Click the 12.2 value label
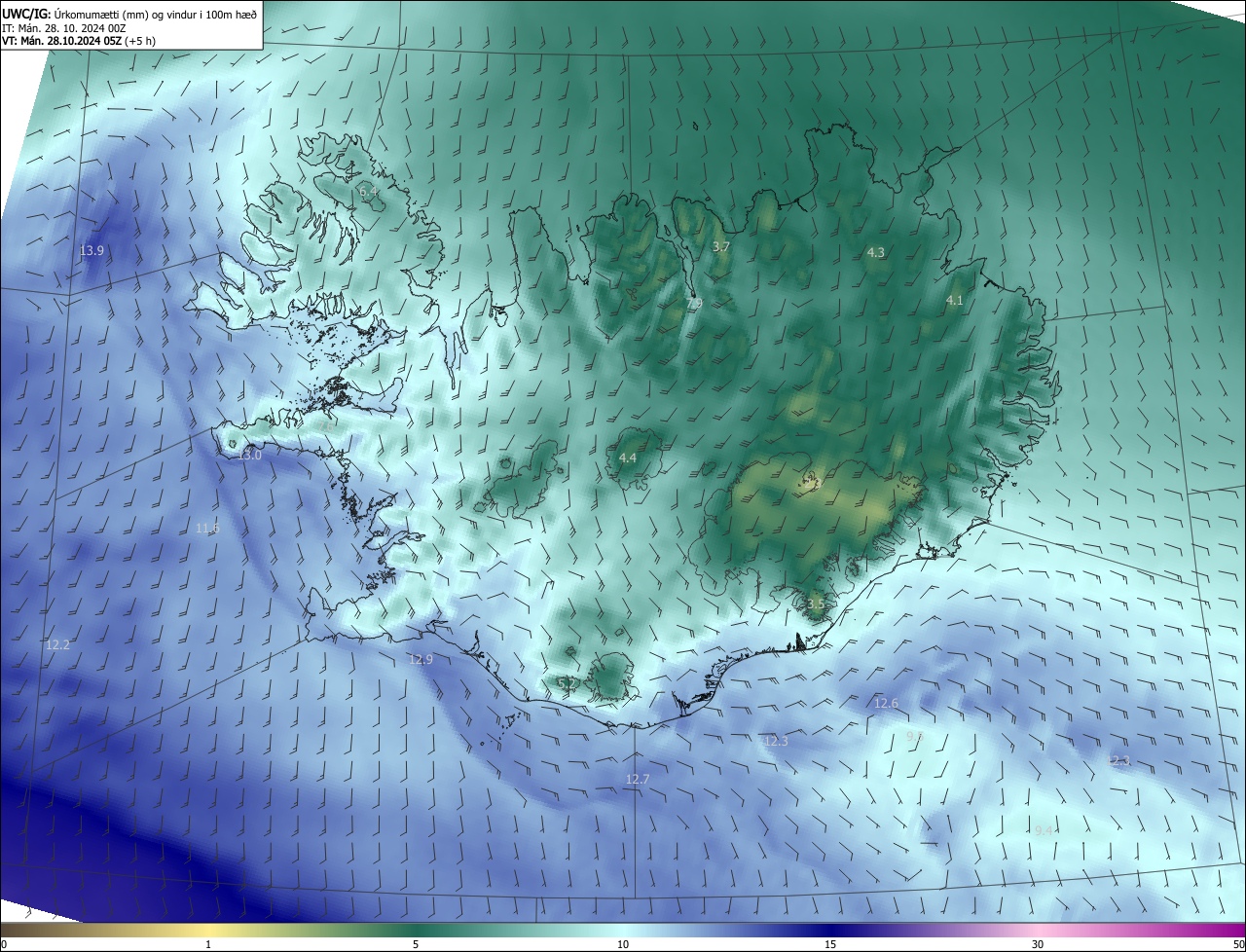This screenshot has height=952, width=1246. (x=57, y=644)
